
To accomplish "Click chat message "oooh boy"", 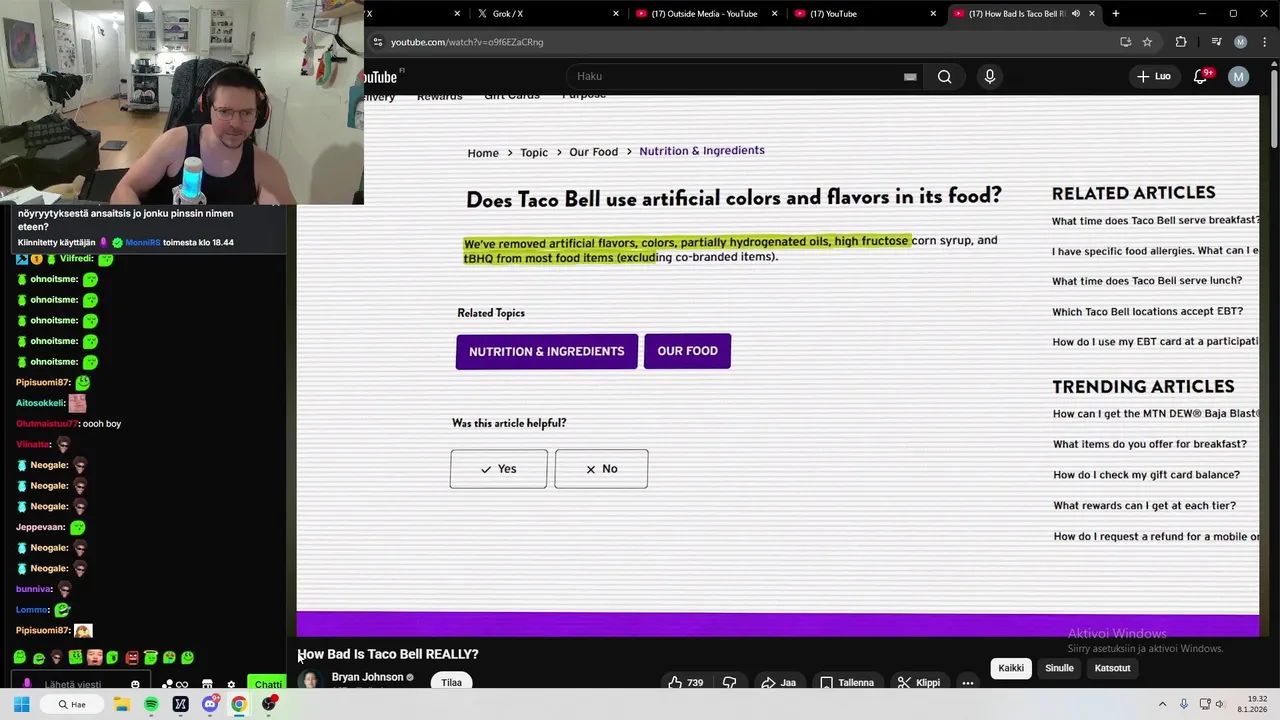I will click(102, 424).
